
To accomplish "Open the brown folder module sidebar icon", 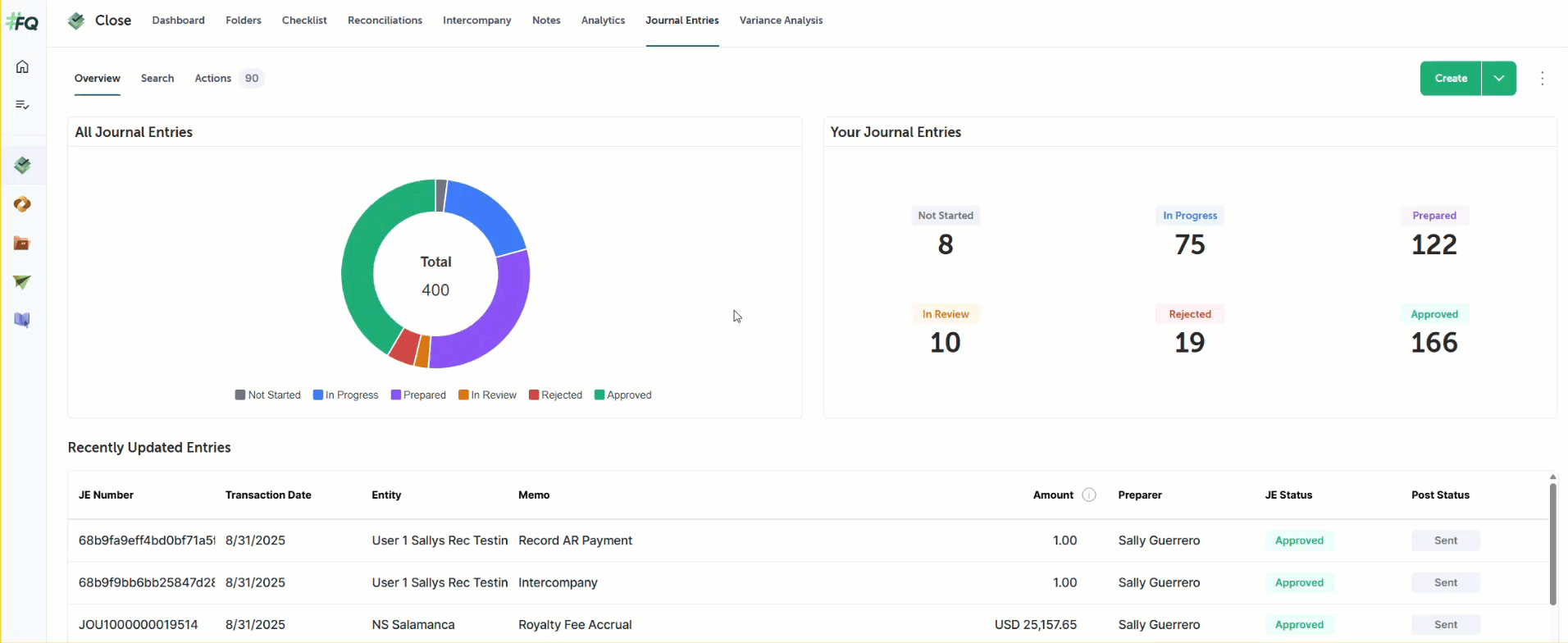I will coord(22,244).
